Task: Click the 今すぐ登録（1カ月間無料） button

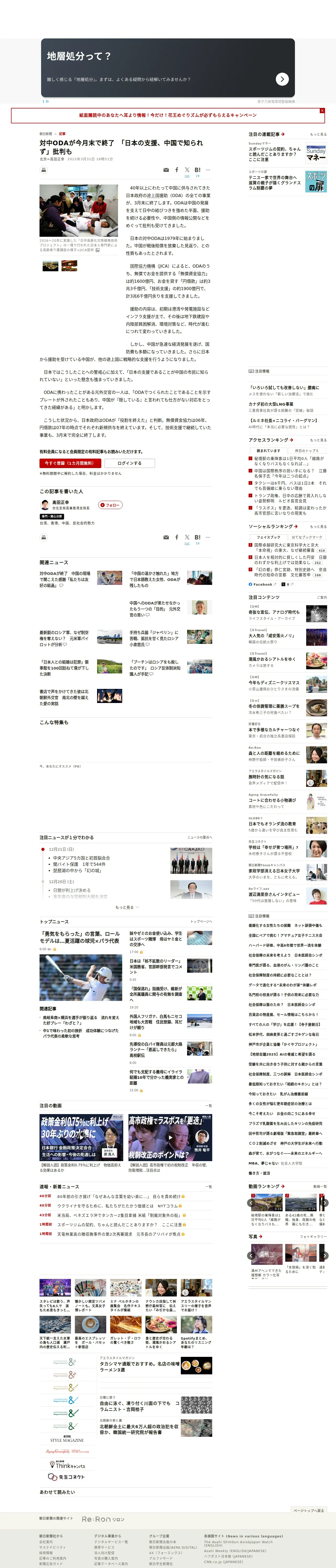Action: coord(70,463)
